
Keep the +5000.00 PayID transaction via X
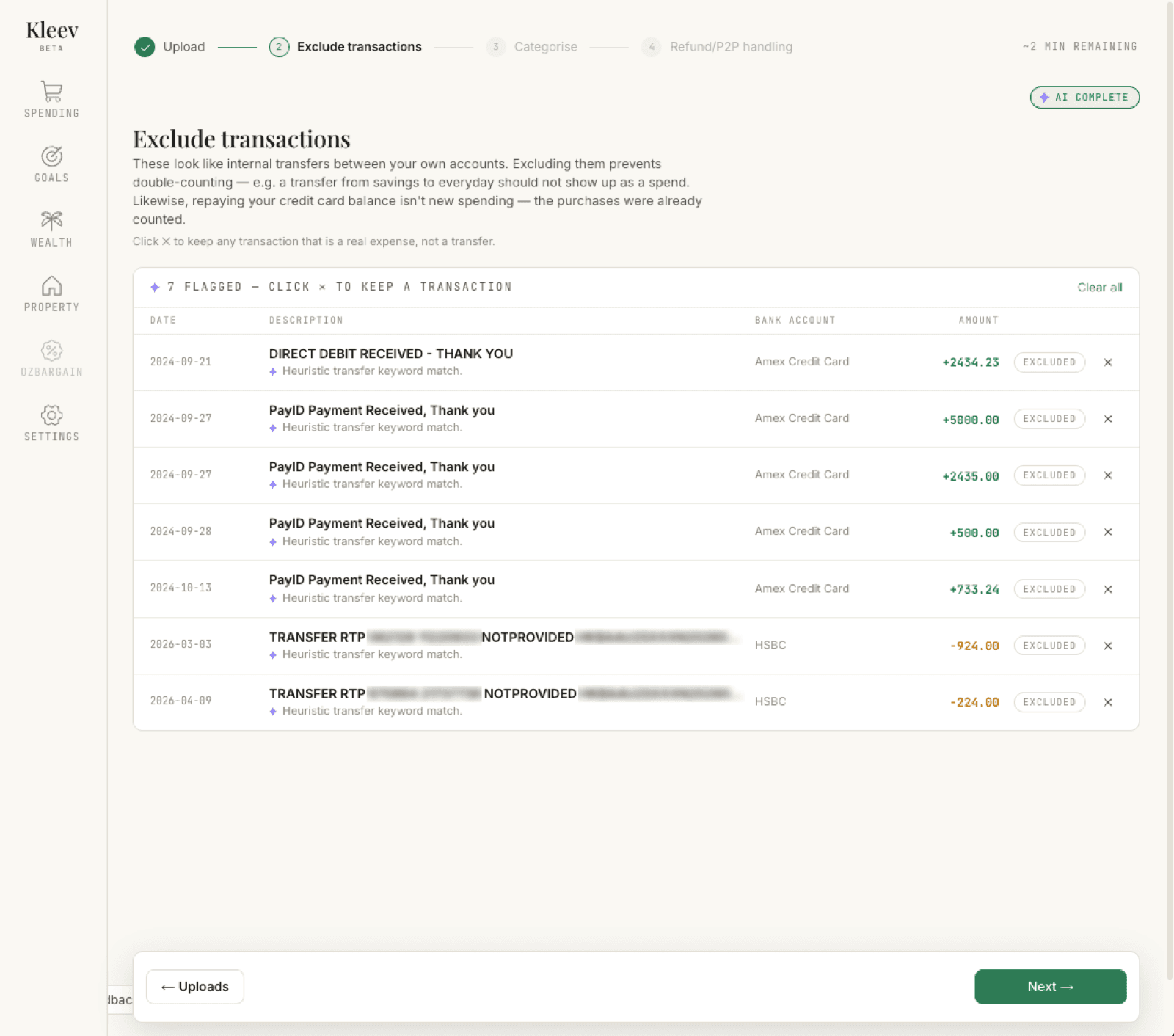coord(1108,419)
